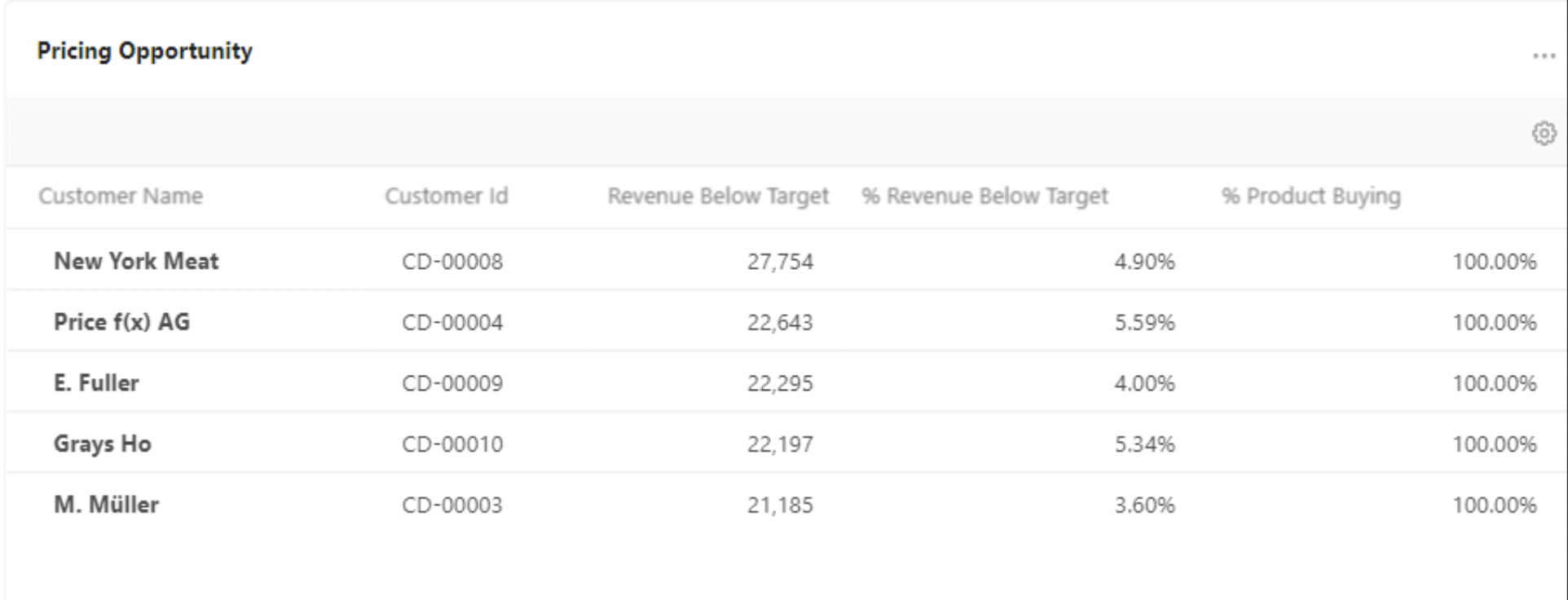Open table settings gear icon

[1543, 133]
